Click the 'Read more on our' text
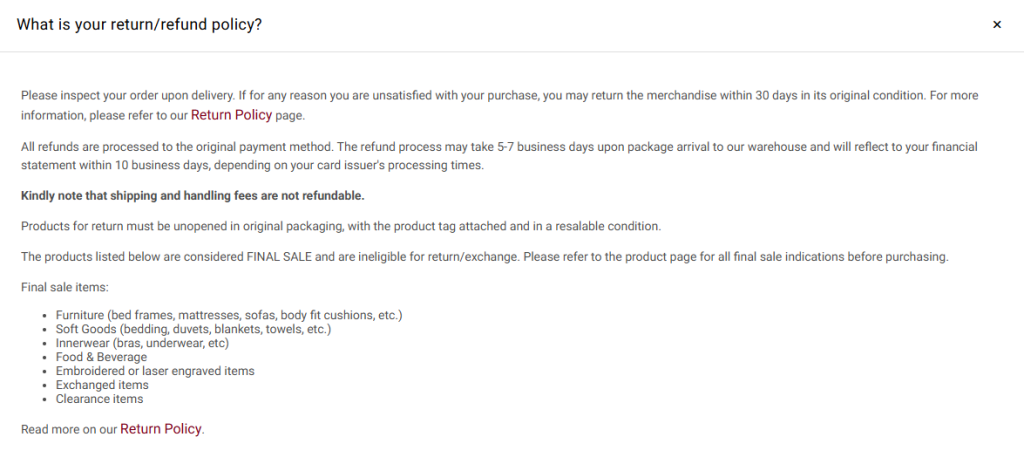1024x471 pixels. [69, 430]
